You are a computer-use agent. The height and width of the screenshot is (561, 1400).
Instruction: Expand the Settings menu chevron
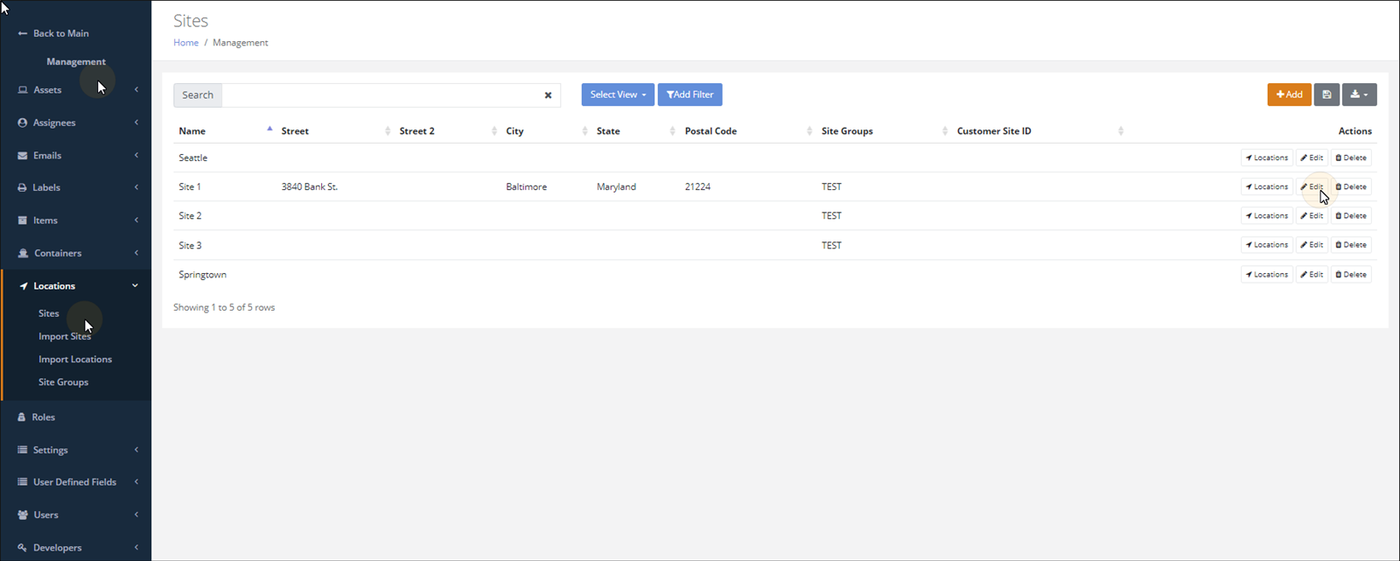[x=136, y=450]
